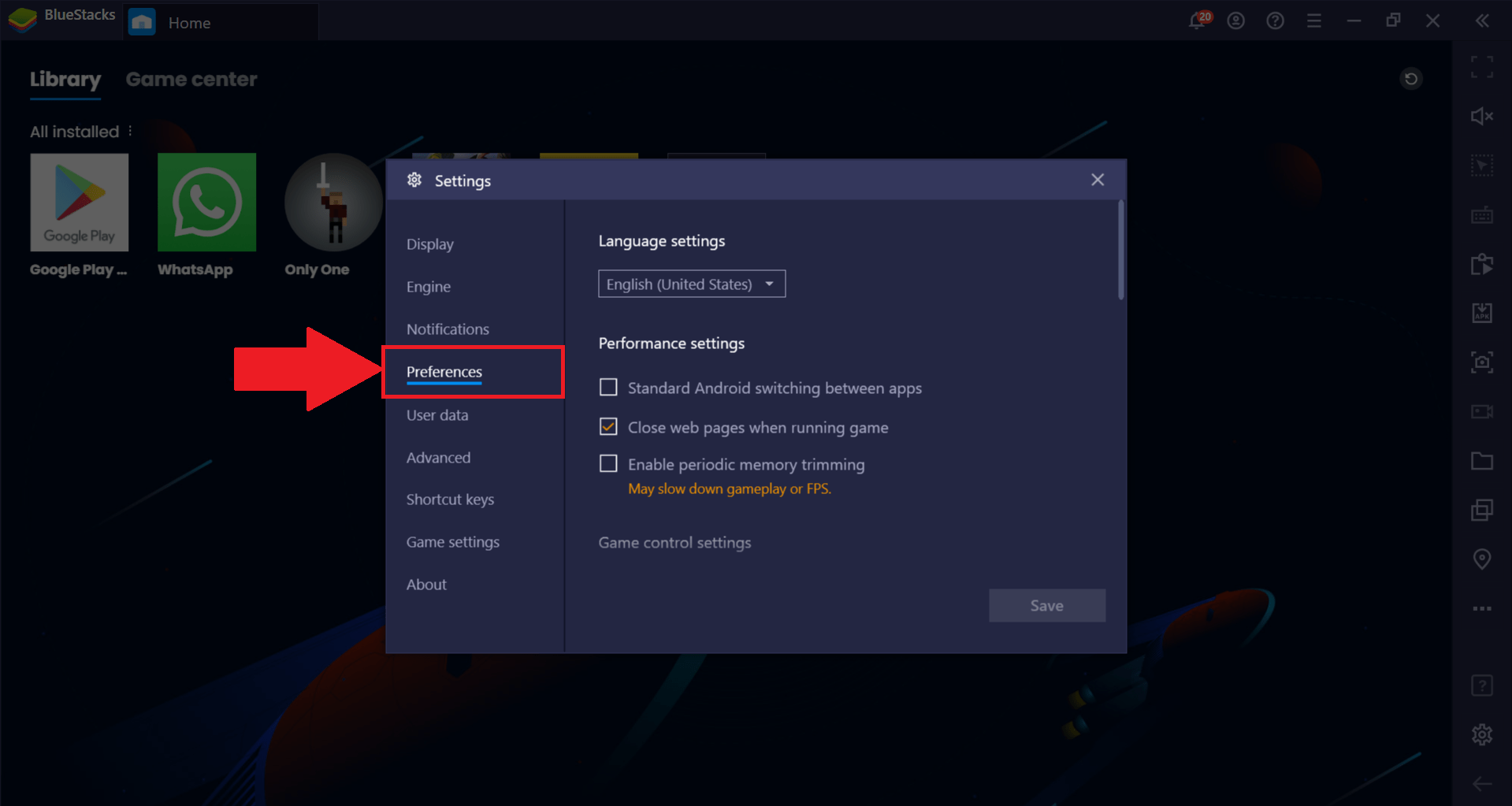Collapse the right sidebar with double chevron
The height and width of the screenshot is (806, 1512).
click(x=1482, y=21)
